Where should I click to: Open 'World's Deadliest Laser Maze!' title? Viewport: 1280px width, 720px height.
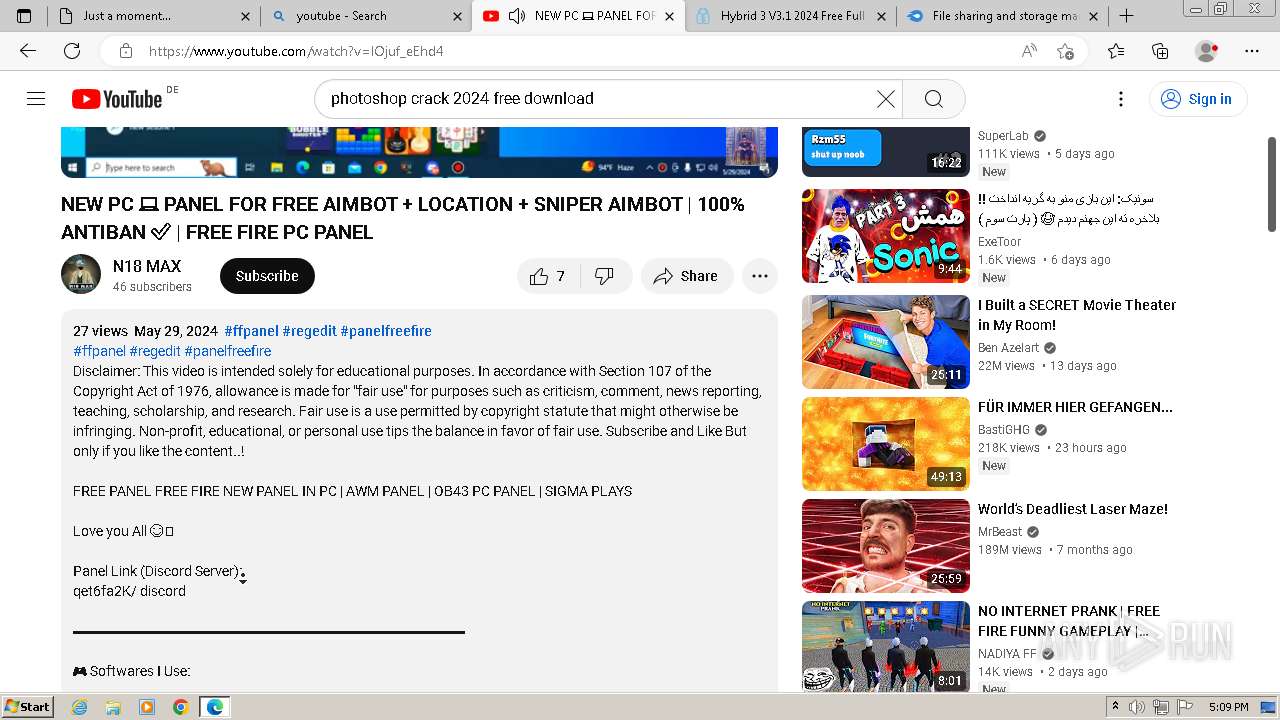tap(1073, 509)
